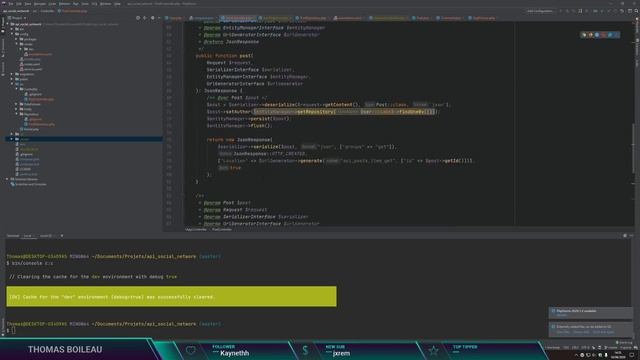
Task: Open the Add Configuration dropdown
Action: tap(540, 11)
